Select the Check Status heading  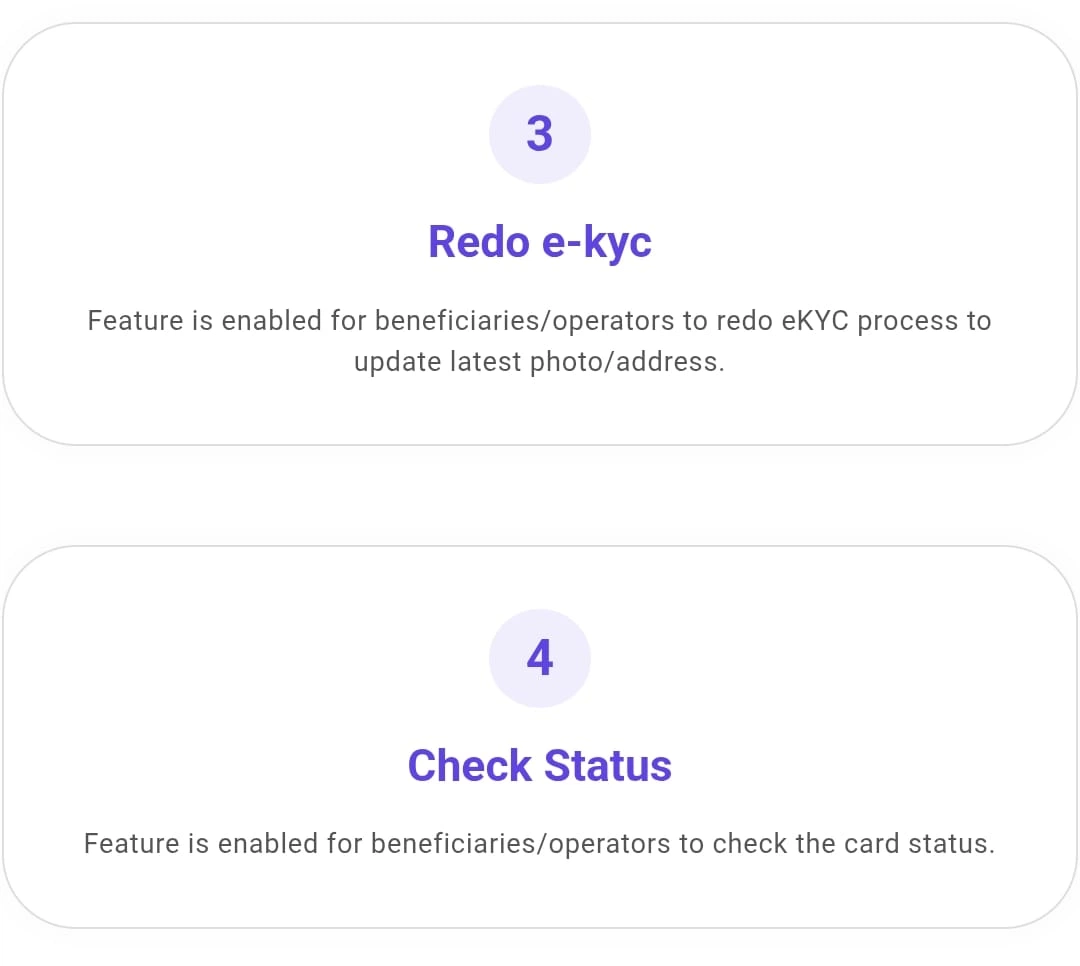pyautogui.click(x=539, y=766)
